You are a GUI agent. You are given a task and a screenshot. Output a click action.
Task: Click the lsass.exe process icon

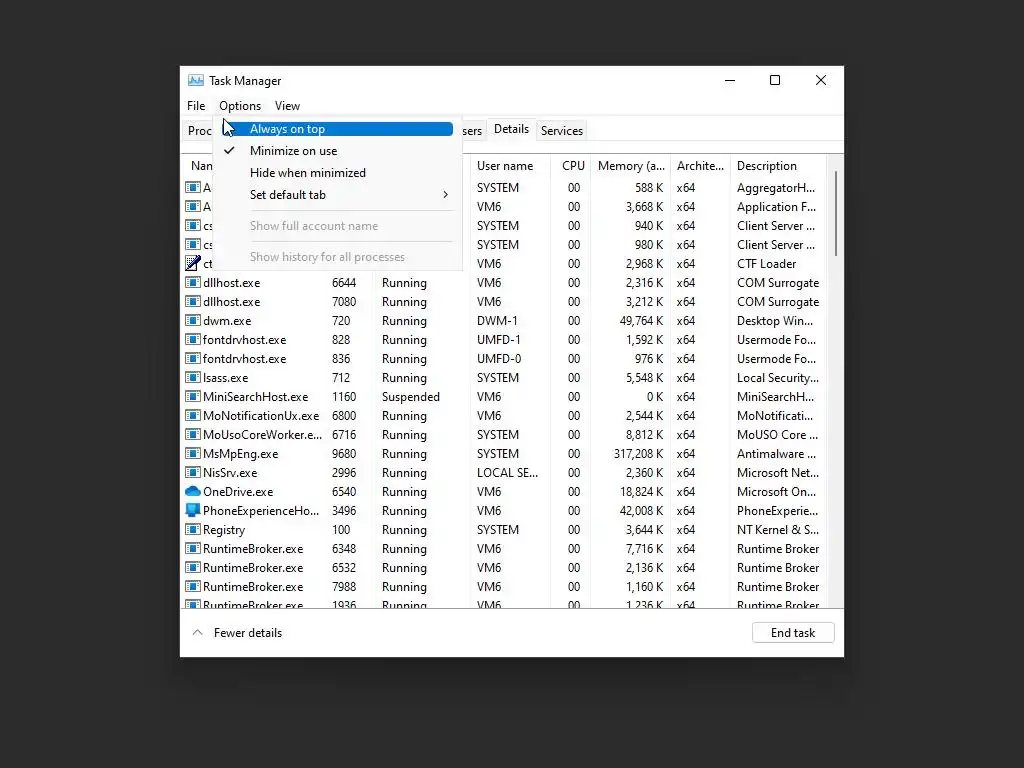(193, 377)
